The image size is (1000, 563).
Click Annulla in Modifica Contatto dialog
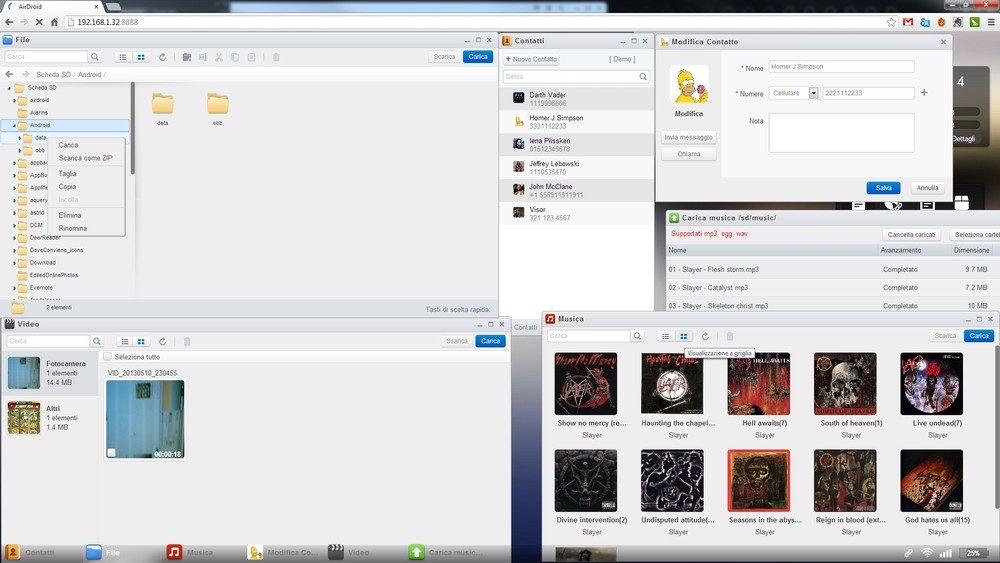point(927,188)
